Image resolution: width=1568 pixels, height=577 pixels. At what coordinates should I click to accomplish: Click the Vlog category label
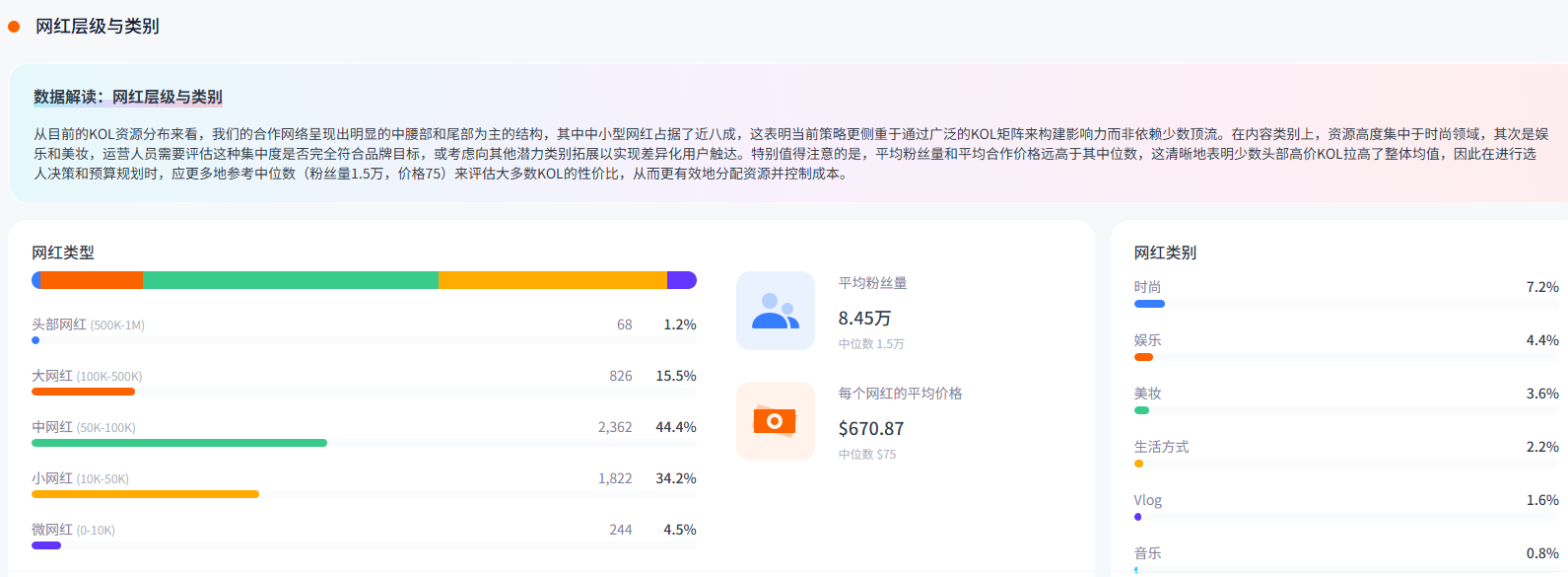pyautogui.click(x=1148, y=500)
